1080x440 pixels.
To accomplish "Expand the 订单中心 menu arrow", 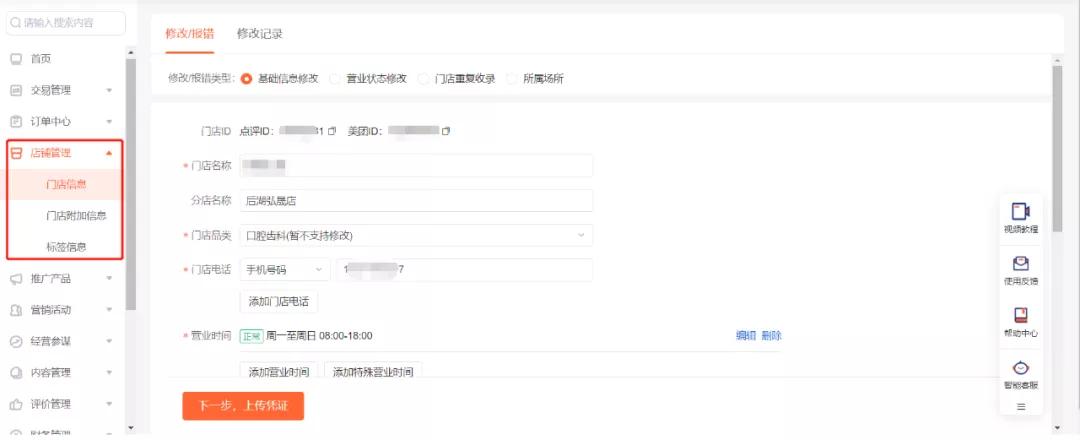I will [109, 122].
